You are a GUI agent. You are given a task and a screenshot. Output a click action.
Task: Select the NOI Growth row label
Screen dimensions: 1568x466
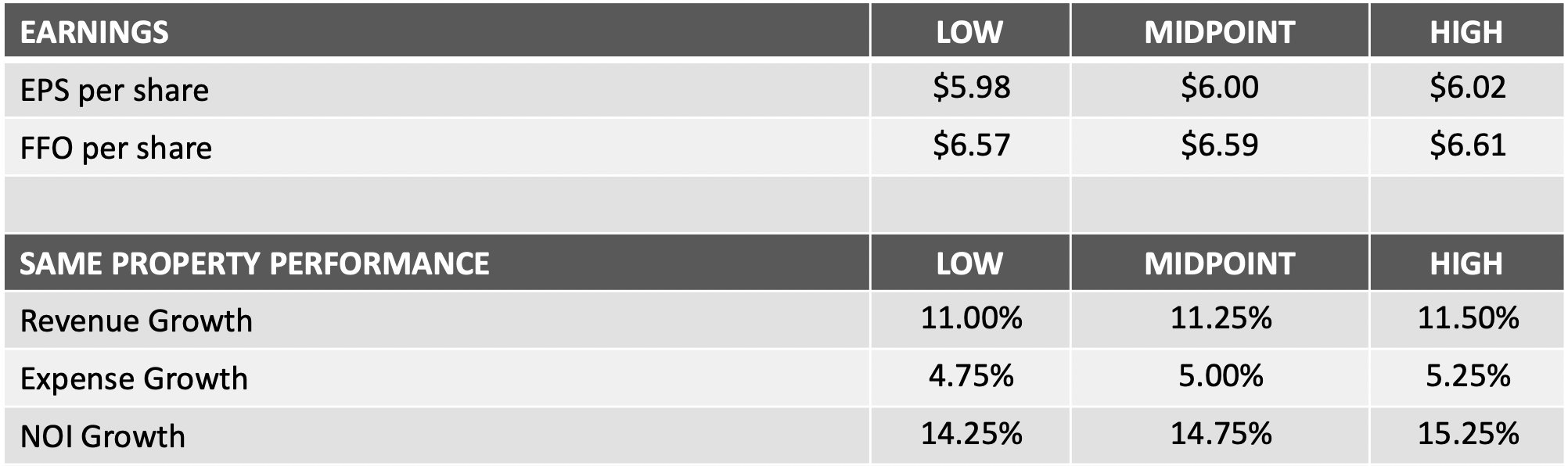tap(102, 436)
